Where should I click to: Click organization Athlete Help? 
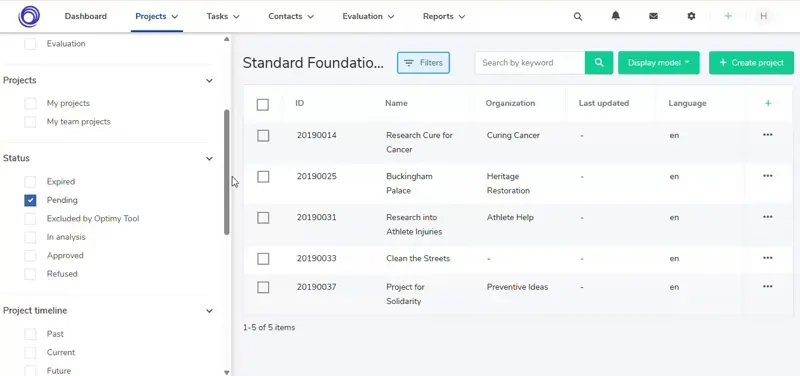pos(510,217)
